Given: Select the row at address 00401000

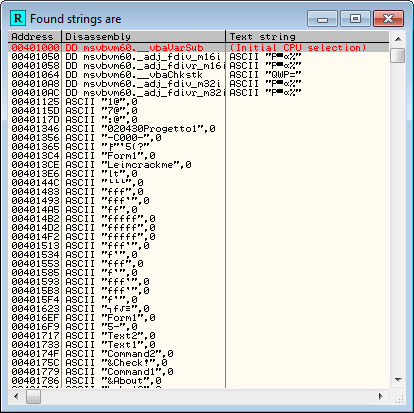Looking at the screenshot, I should click(199, 48).
